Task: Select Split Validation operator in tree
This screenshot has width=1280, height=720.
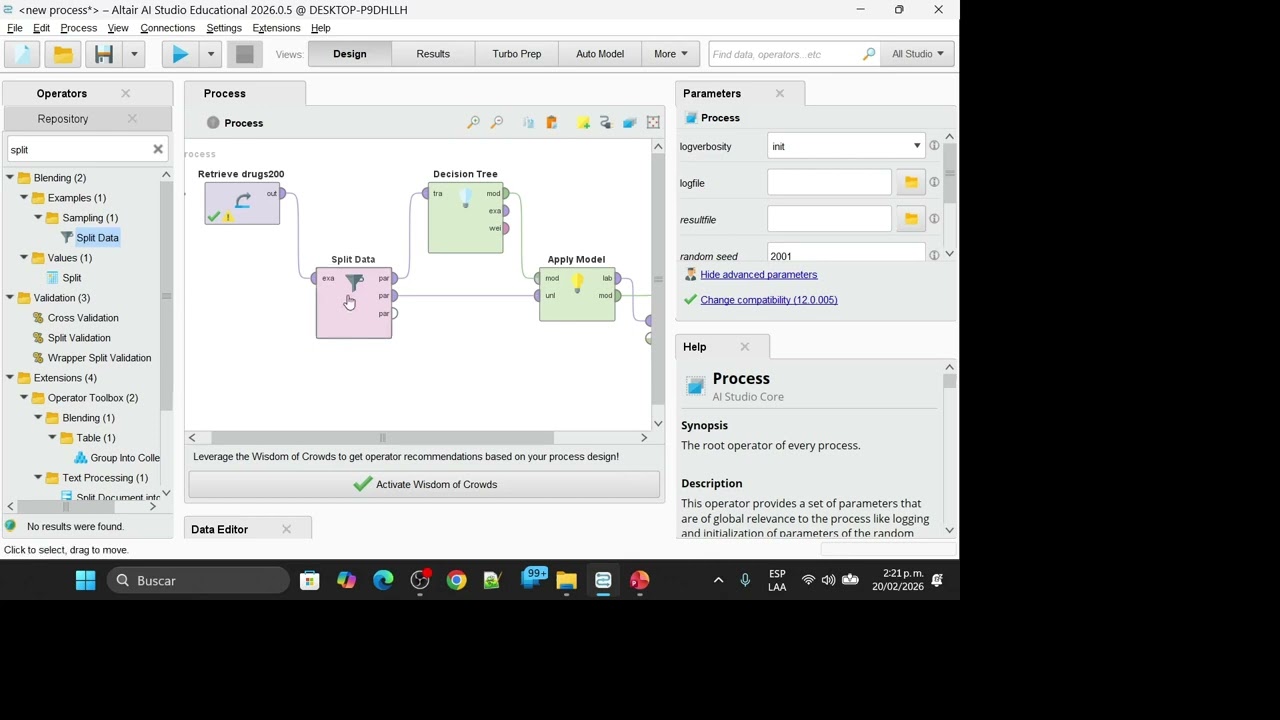Action: (x=79, y=338)
